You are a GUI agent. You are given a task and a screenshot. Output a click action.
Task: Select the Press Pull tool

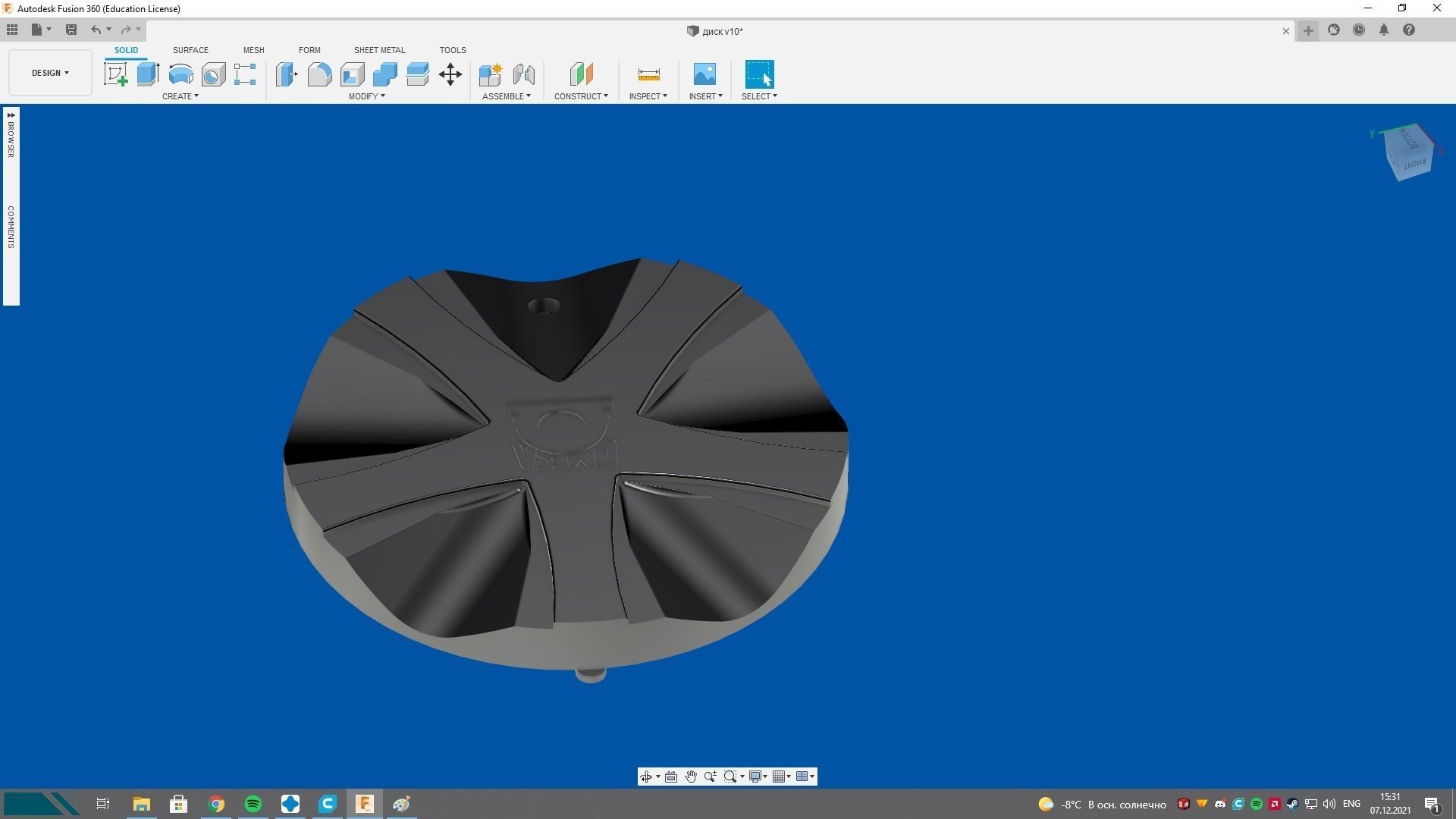[x=287, y=74]
